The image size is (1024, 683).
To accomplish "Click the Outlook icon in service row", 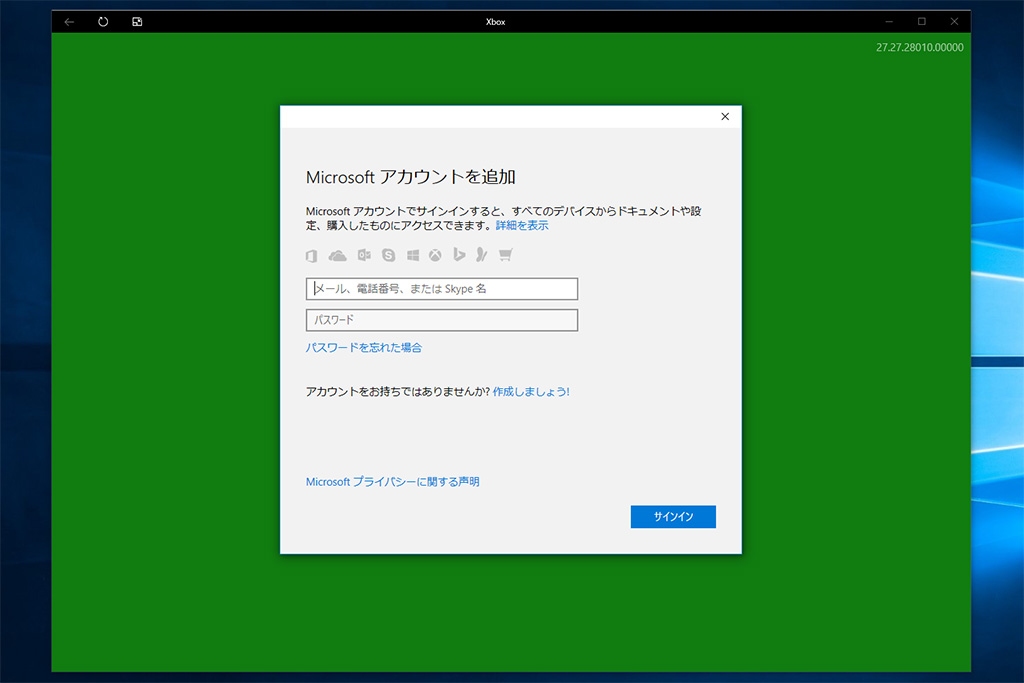I will 364,255.
